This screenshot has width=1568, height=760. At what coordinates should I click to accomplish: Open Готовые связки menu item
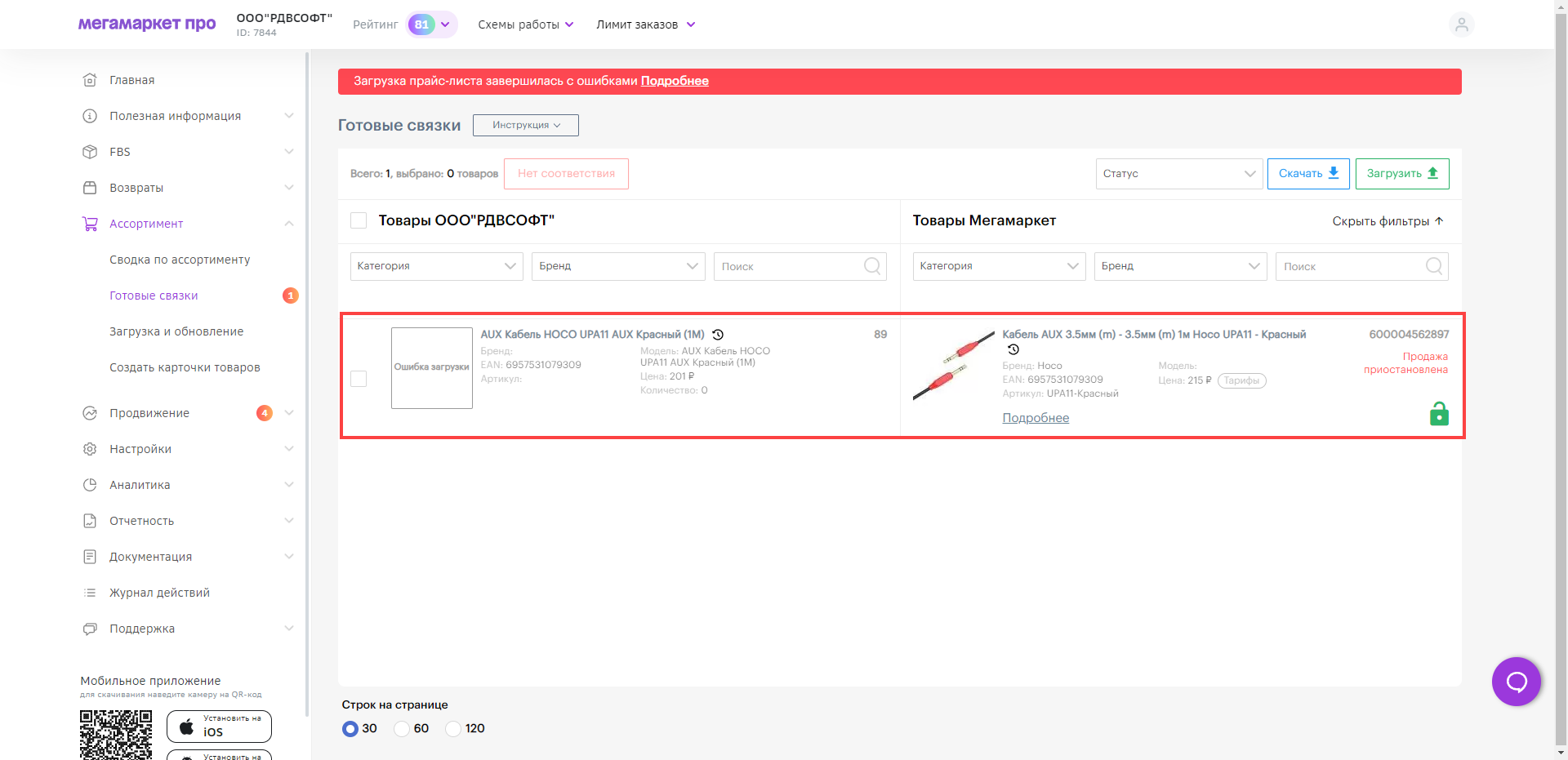click(154, 296)
